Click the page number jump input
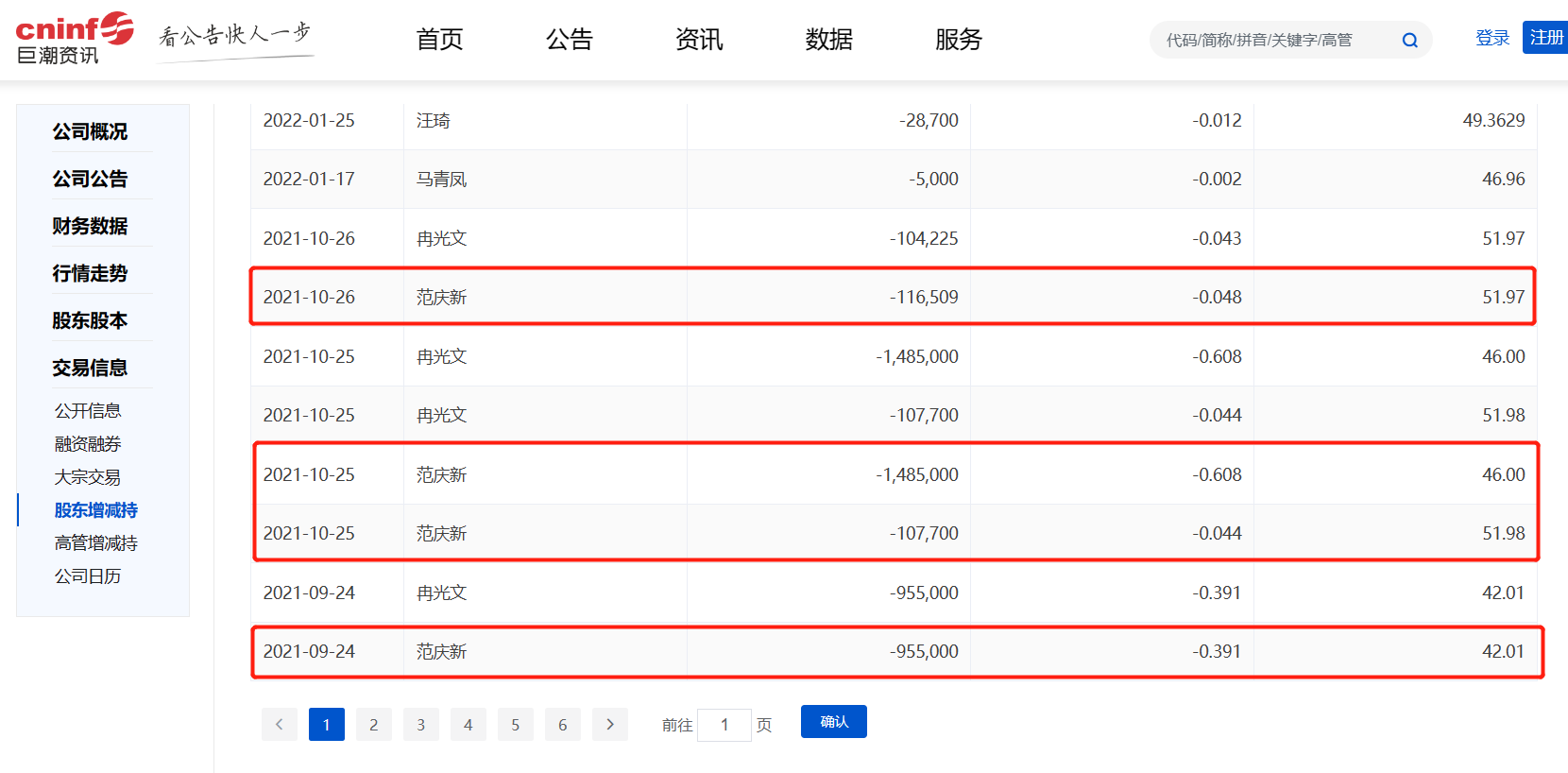 (724, 725)
